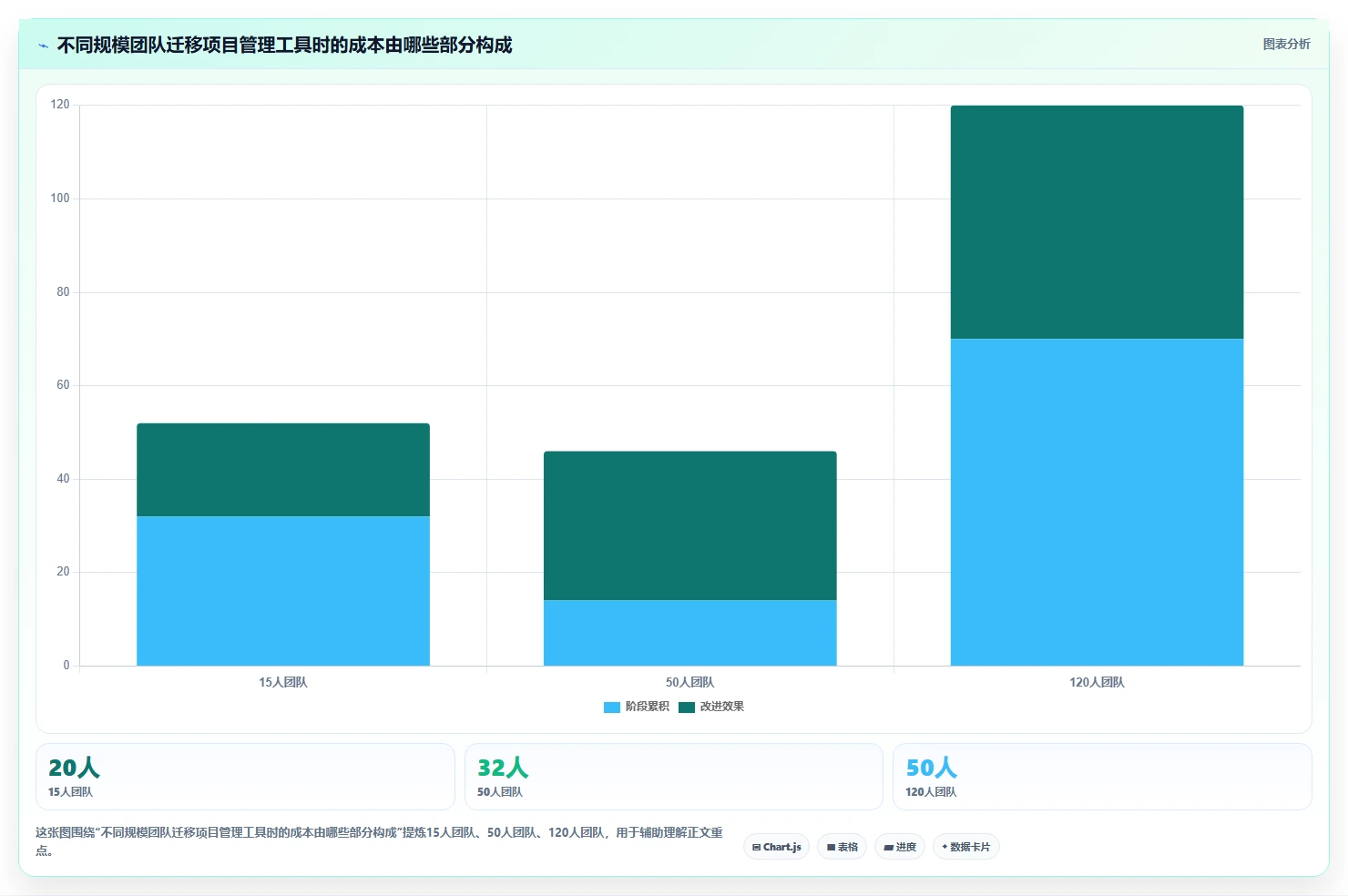Image resolution: width=1348 pixels, height=896 pixels.
Task: Click the 15人团队 caption under 20人
Action: coord(70,792)
